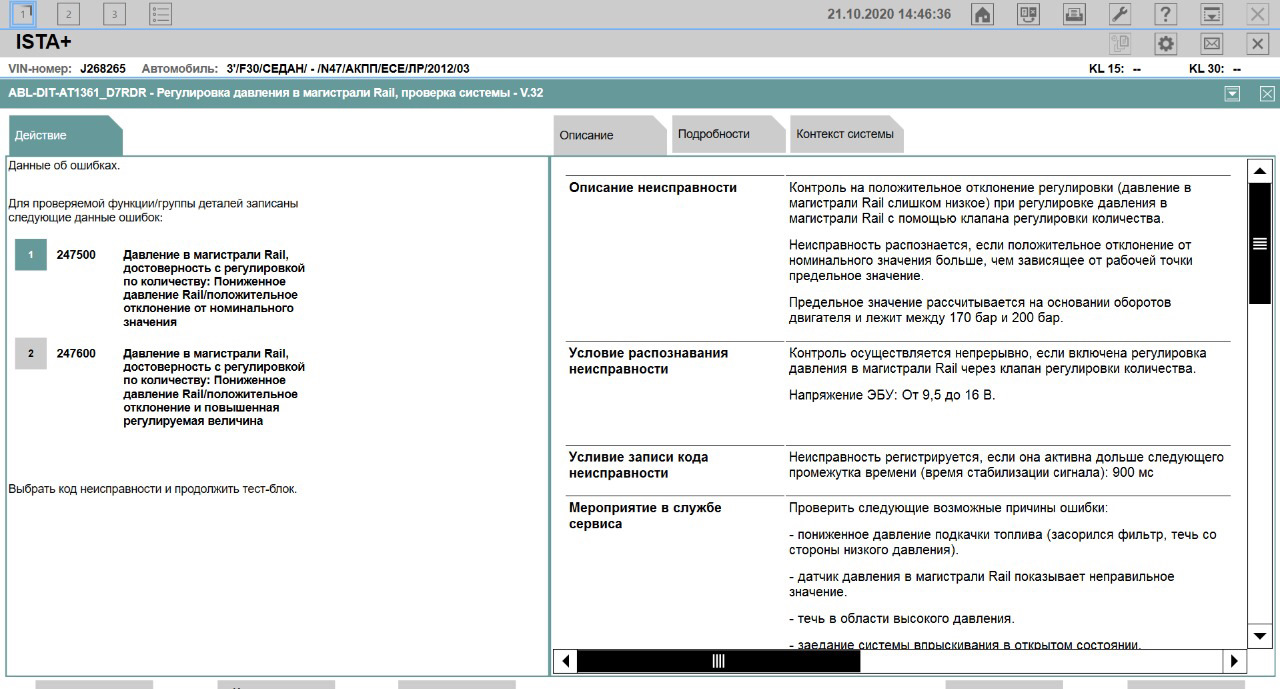Close the ABL-DIT-AT1361 test module
The image size is (1280, 689).
tap(1267, 93)
